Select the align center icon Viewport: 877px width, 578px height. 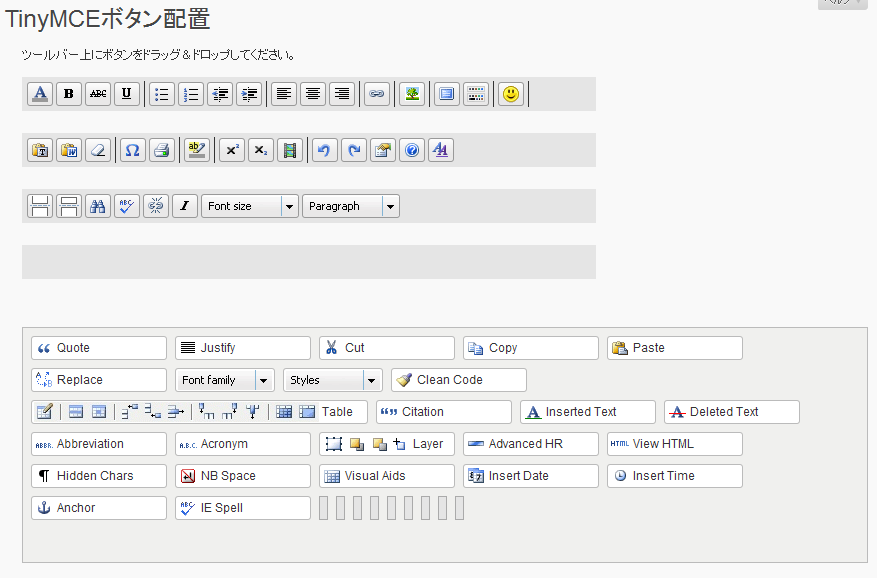pyautogui.click(x=313, y=94)
